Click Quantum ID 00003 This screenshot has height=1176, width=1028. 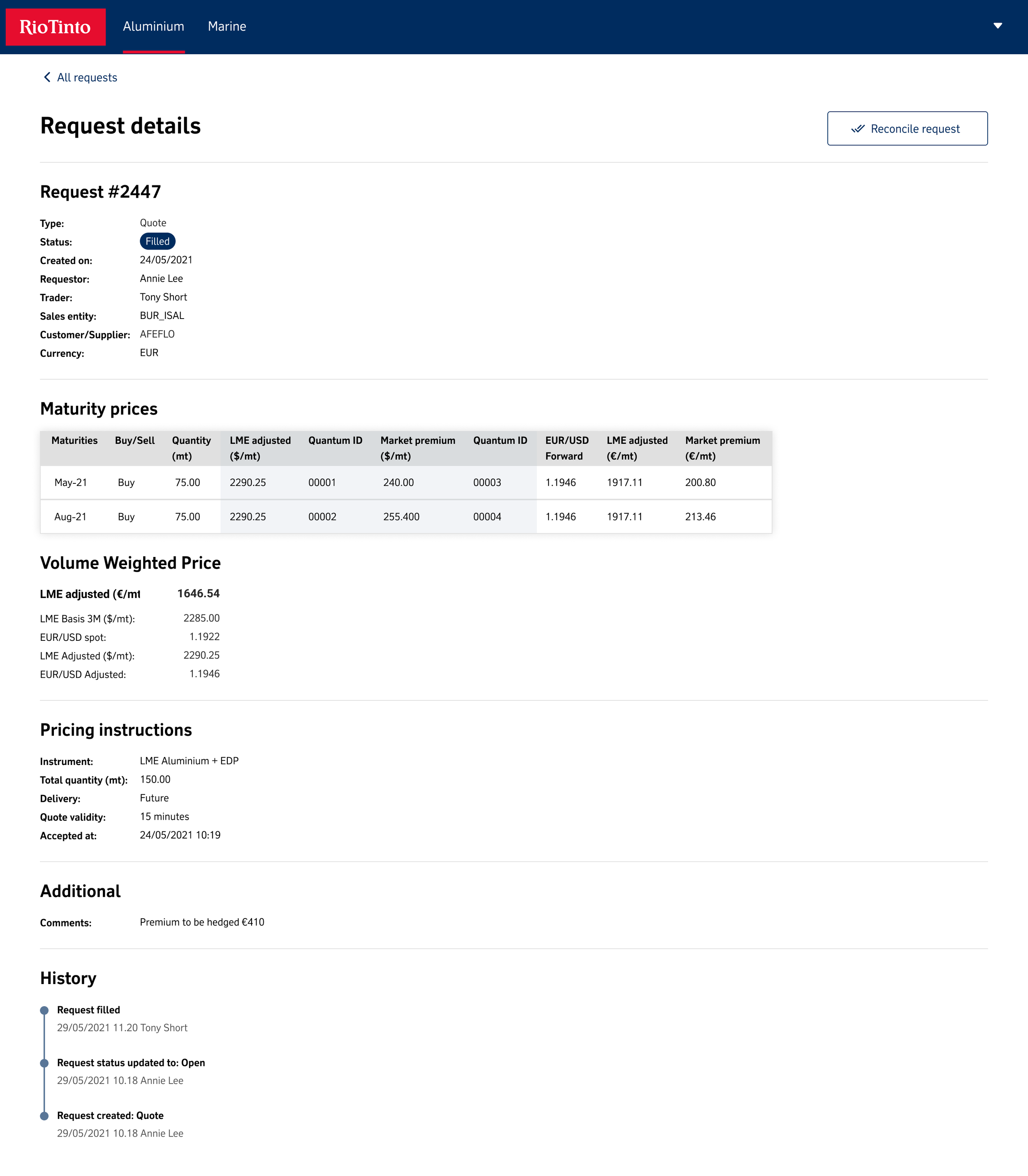pyautogui.click(x=487, y=482)
